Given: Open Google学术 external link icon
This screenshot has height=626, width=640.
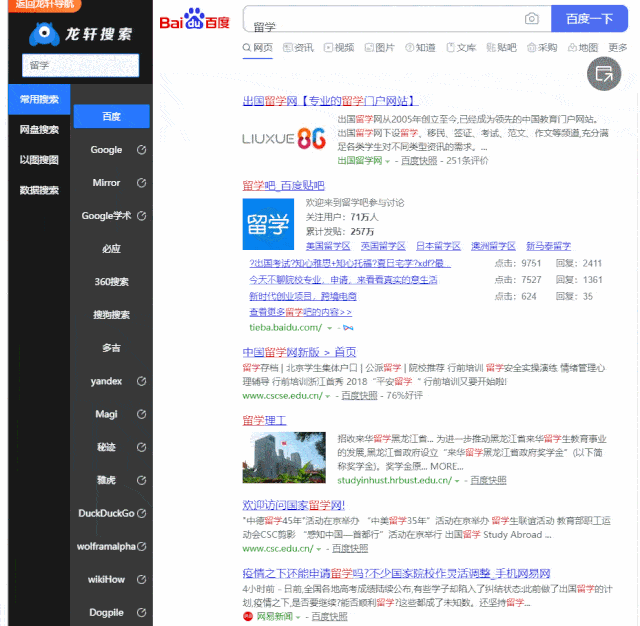Looking at the screenshot, I should click(141, 216).
